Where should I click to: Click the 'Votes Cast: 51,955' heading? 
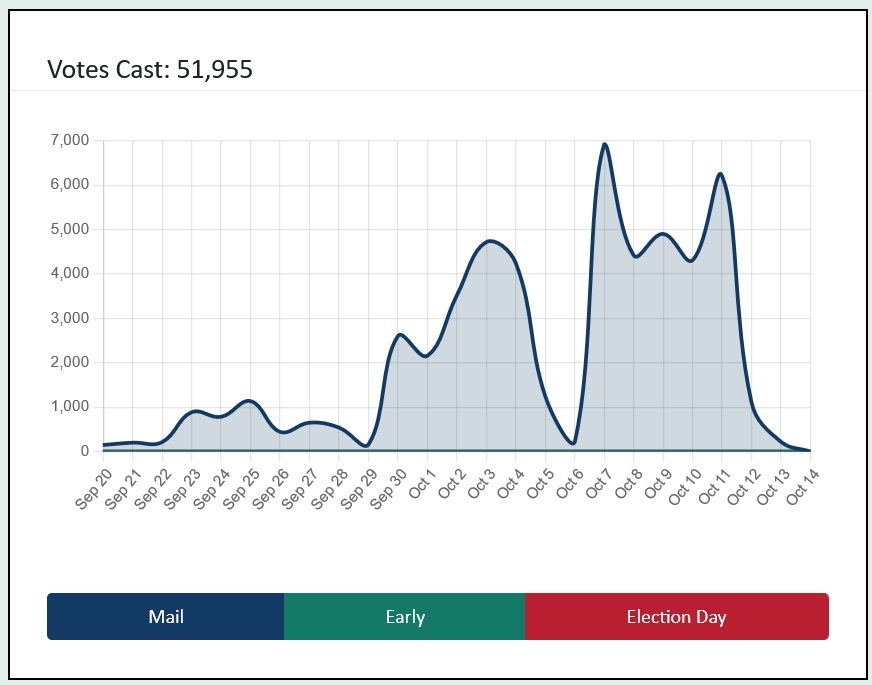pyautogui.click(x=150, y=70)
